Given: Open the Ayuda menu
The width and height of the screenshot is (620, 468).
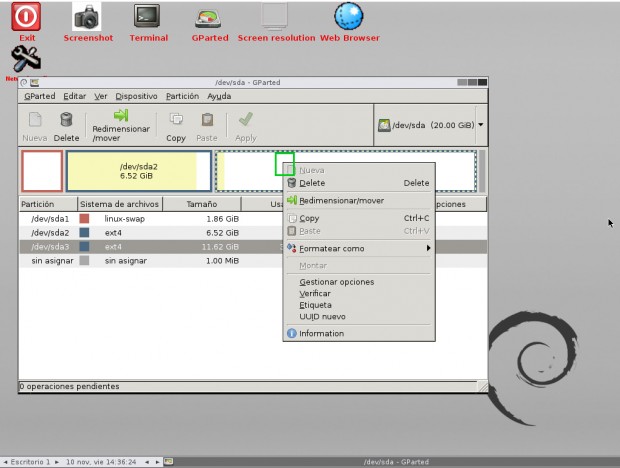Looking at the screenshot, I should point(219,96).
